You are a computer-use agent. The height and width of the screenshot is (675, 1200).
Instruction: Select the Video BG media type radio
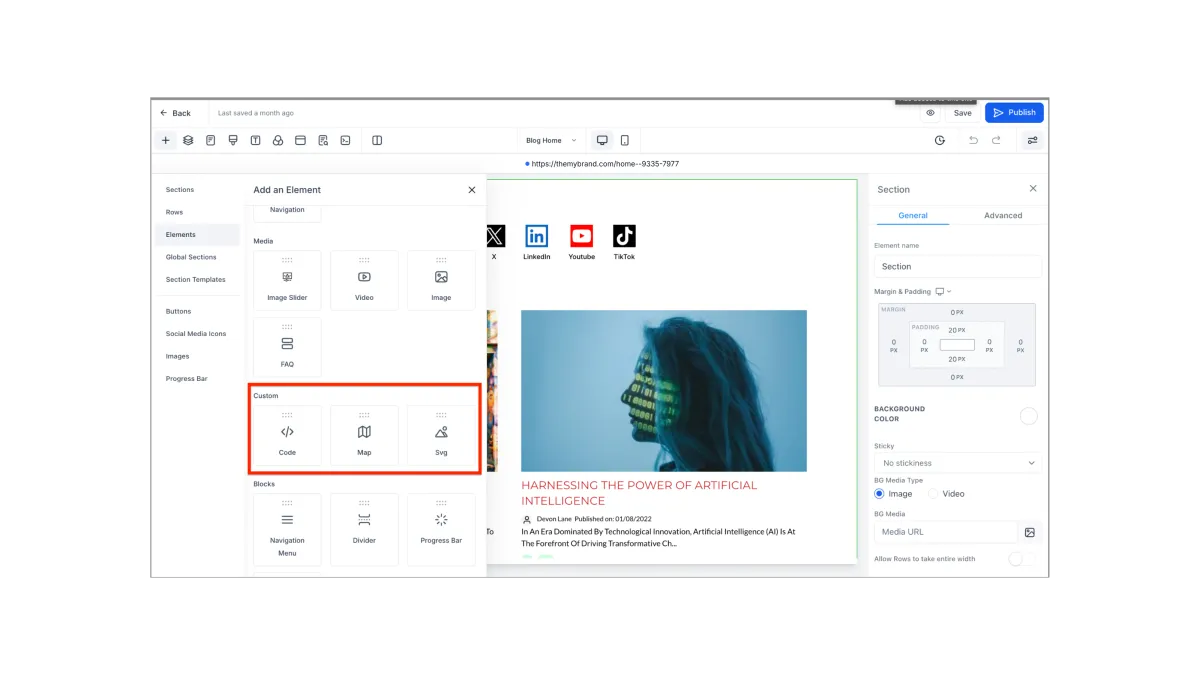click(x=933, y=494)
